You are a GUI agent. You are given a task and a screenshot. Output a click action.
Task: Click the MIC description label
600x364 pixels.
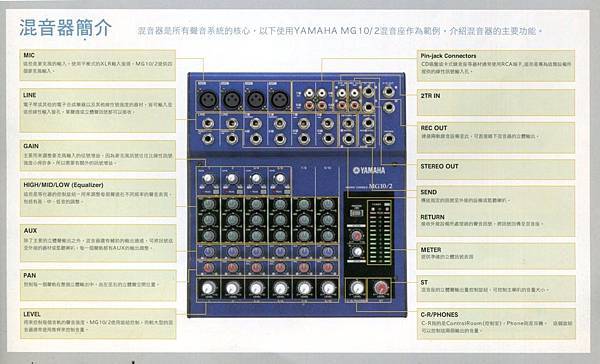click(x=29, y=55)
